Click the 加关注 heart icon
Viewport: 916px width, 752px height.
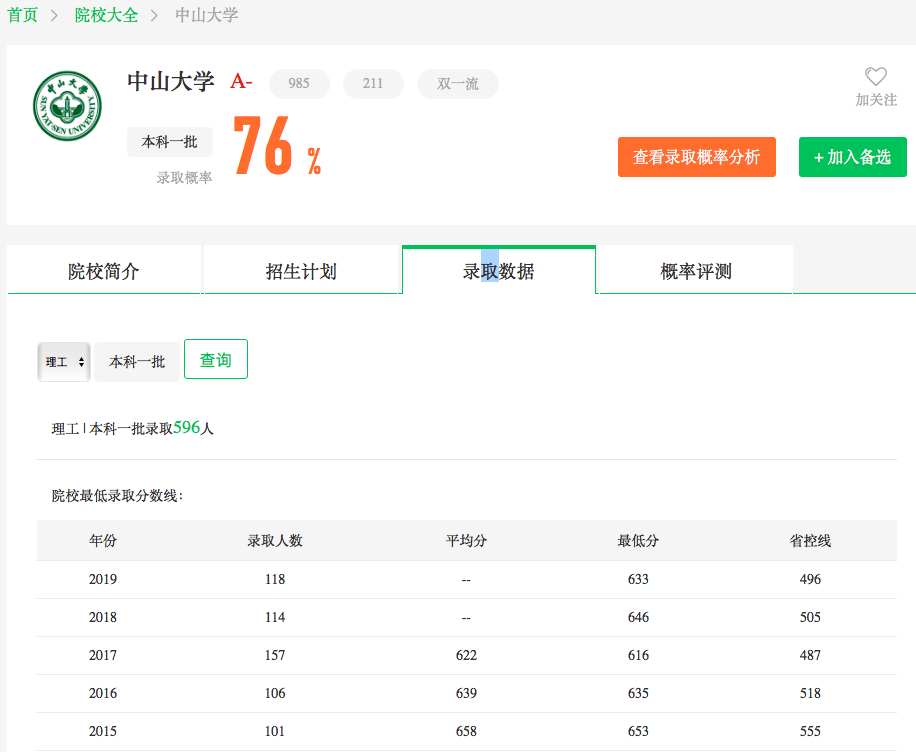click(875, 77)
